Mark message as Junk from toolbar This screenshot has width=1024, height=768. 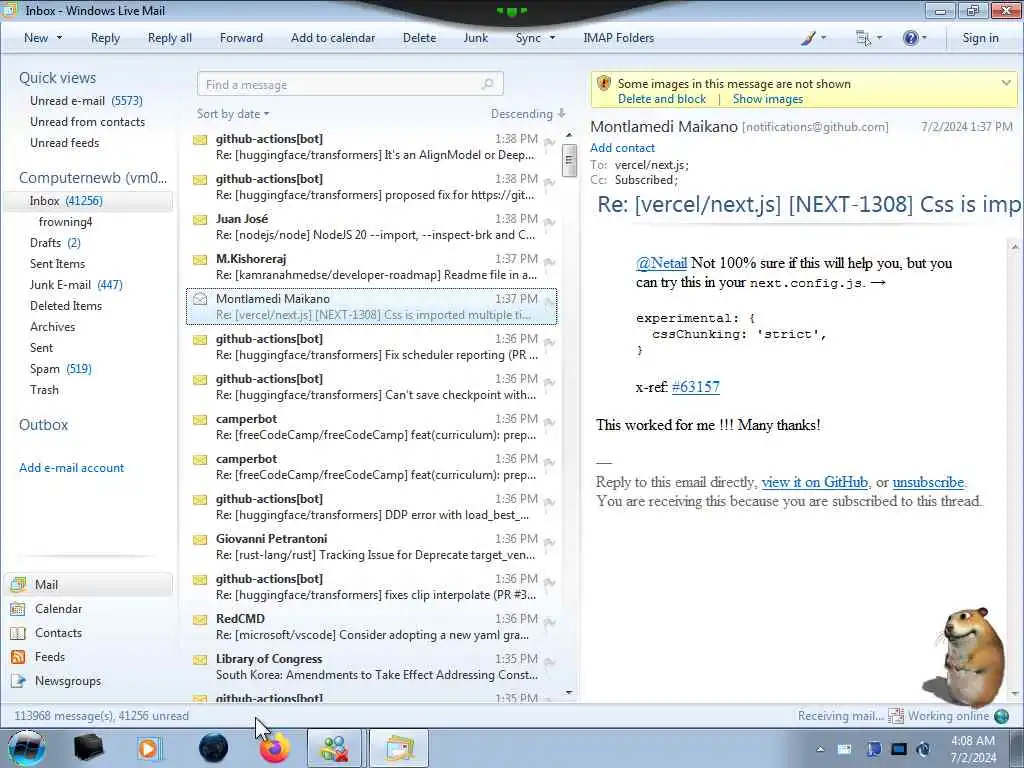coord(475,38)
